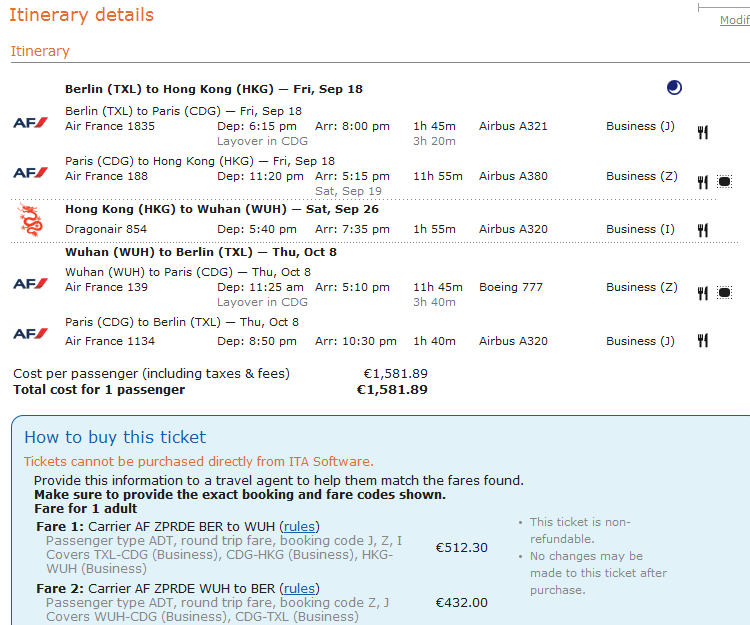750x625 pixels.
Task: Click the Air France logo beside flight 139
Action: pyautogui.click(x=30, y=284)
